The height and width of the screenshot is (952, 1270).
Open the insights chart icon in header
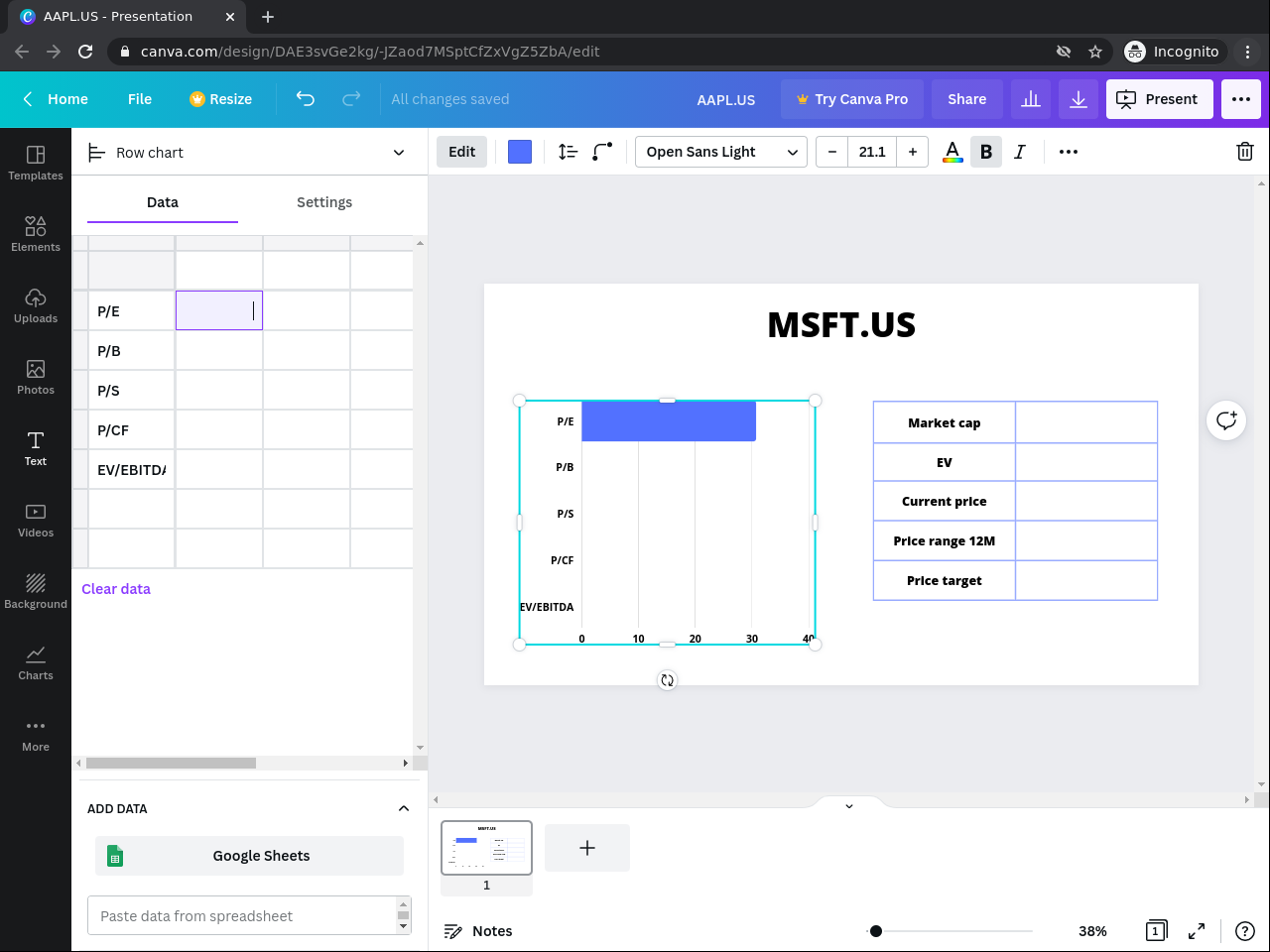point(1031,99)
